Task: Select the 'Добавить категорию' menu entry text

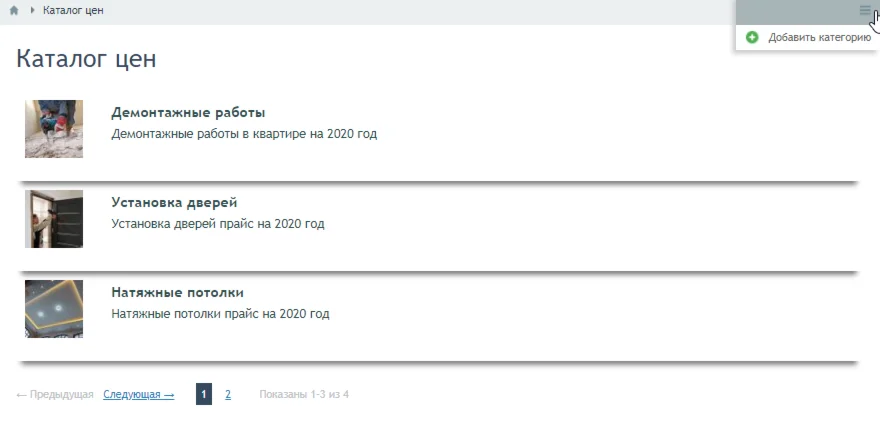Action: click(819, 37)
